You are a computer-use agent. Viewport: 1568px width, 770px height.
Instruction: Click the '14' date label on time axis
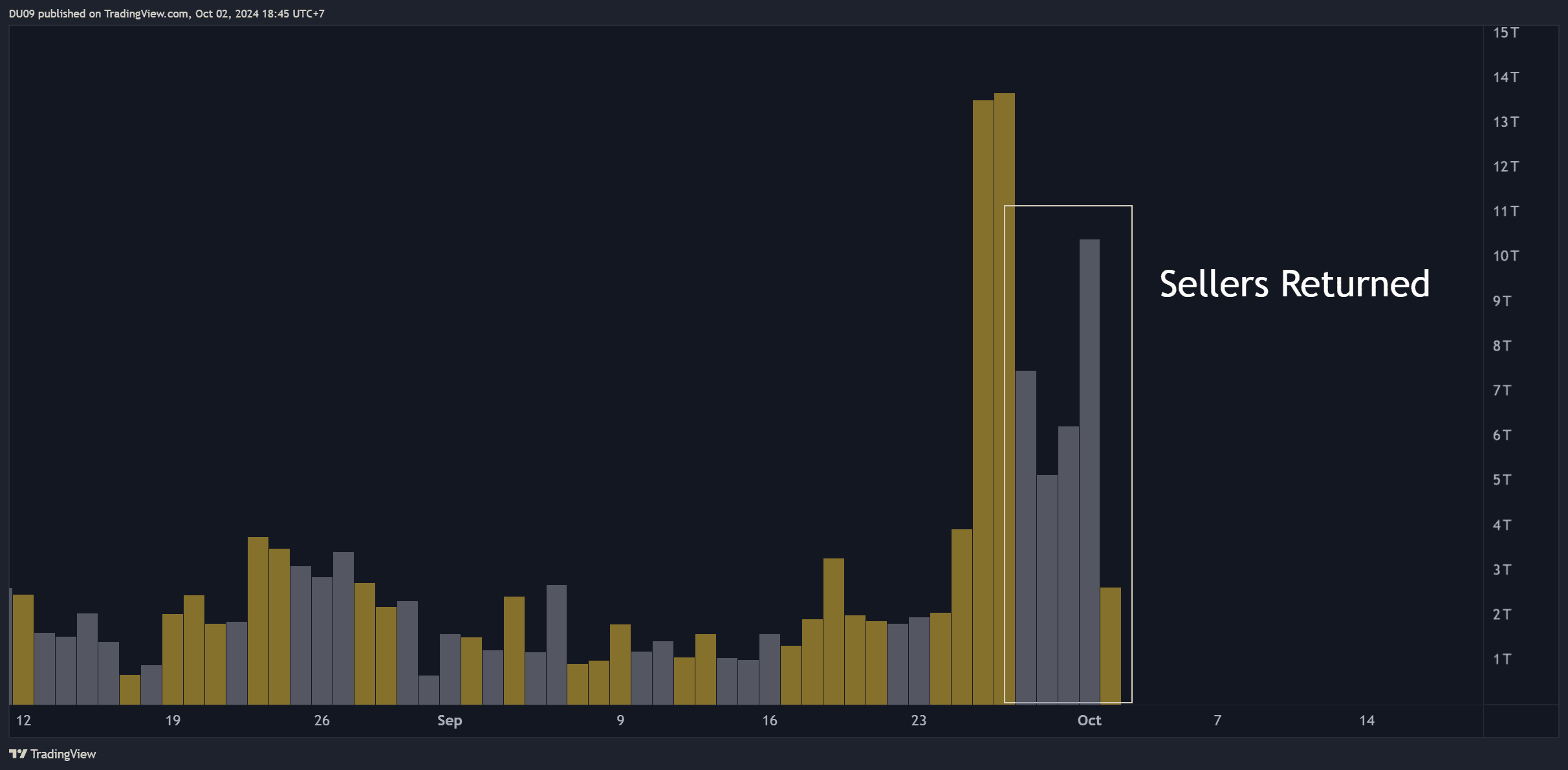click(1366, 720)
